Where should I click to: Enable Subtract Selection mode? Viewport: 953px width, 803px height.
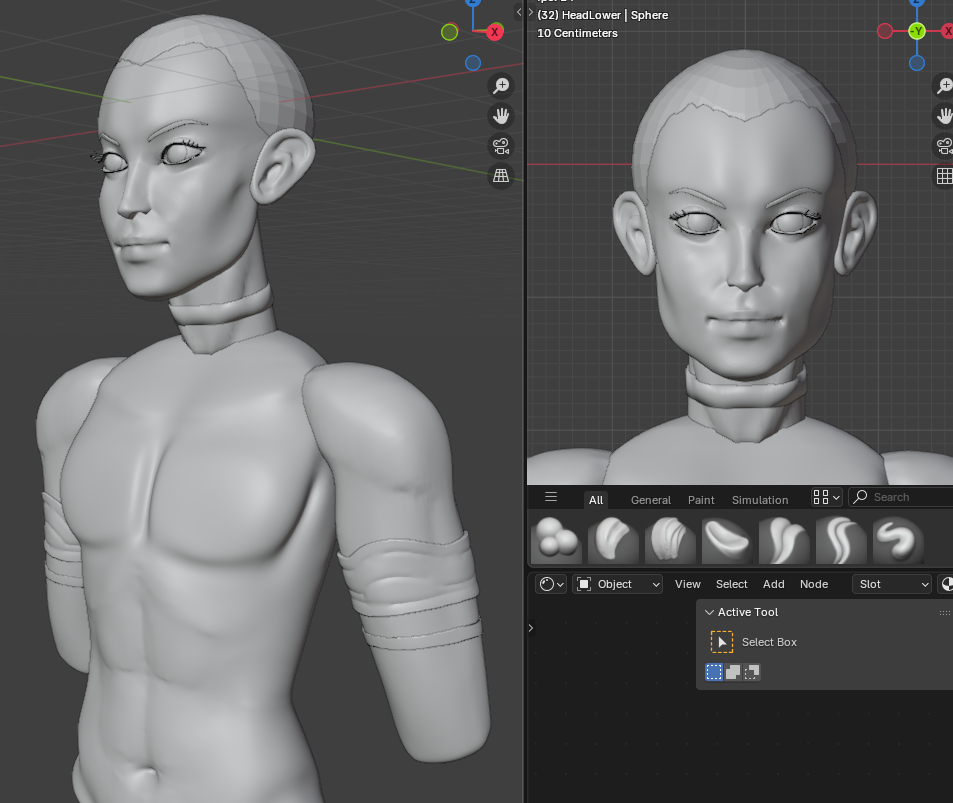[x=752, y=672]
